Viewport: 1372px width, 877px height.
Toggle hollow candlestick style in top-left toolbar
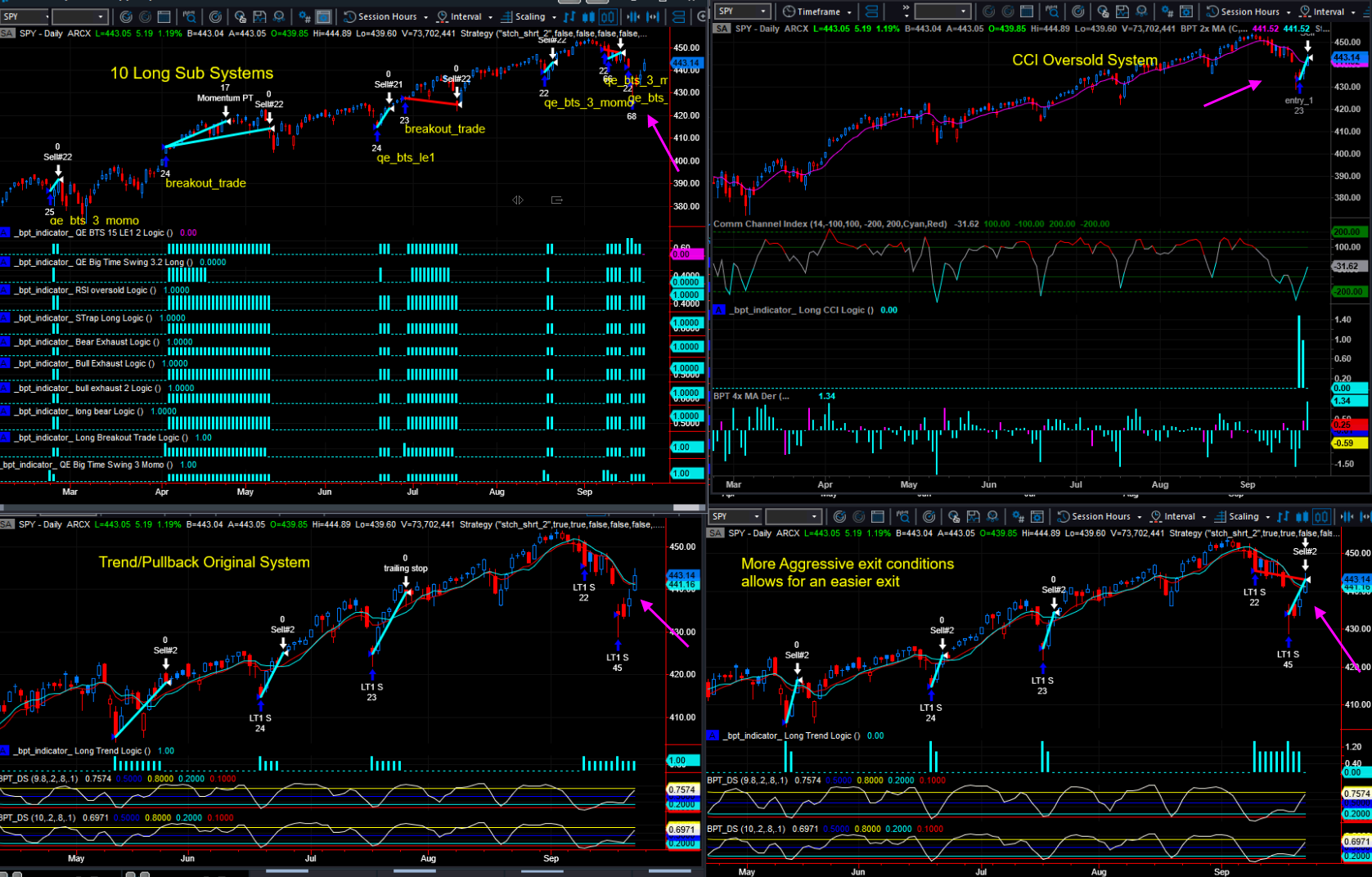[x=608, y=16]
